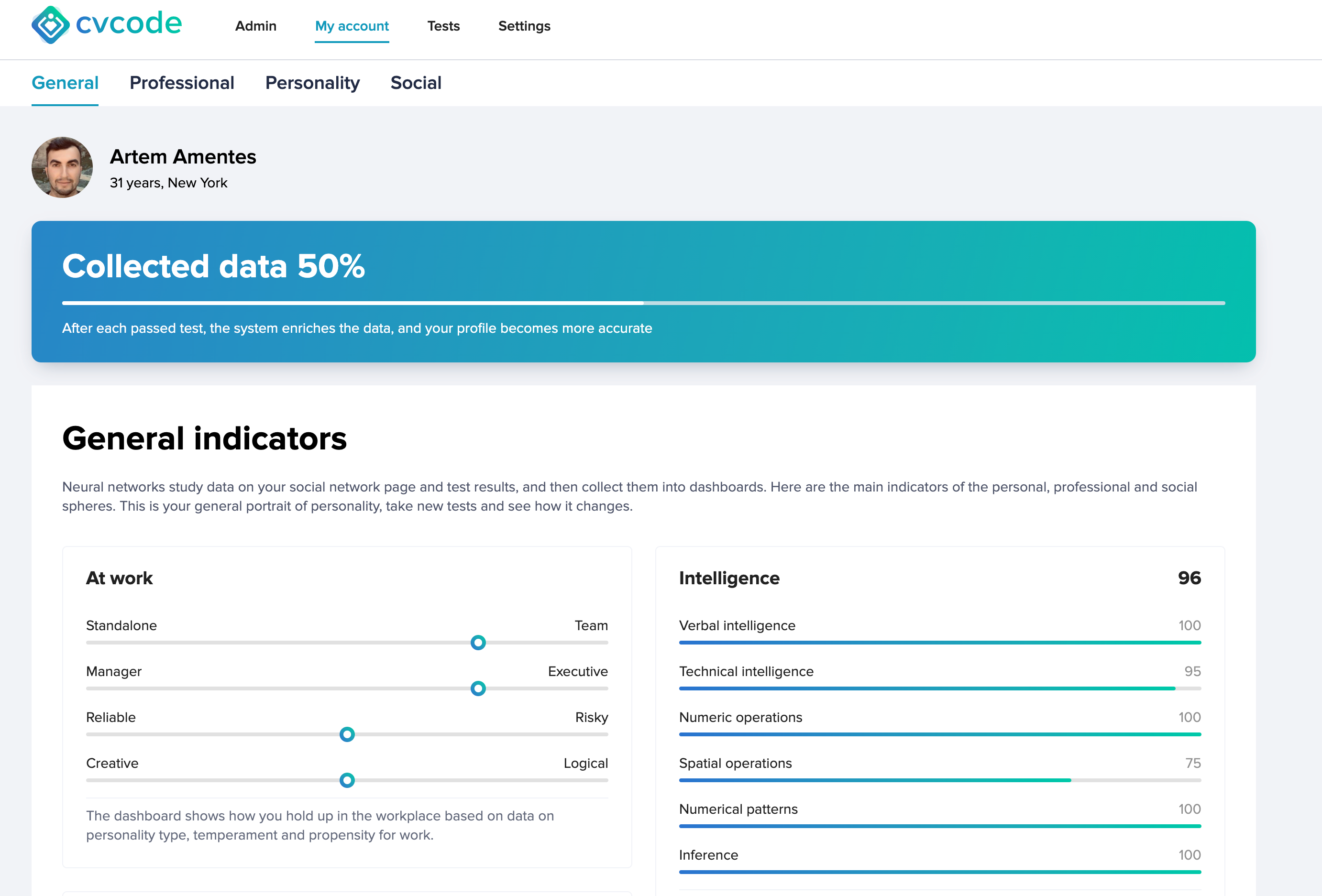Switch to the Personality tab
1322x896 pixels.
(x=312, y=83)
